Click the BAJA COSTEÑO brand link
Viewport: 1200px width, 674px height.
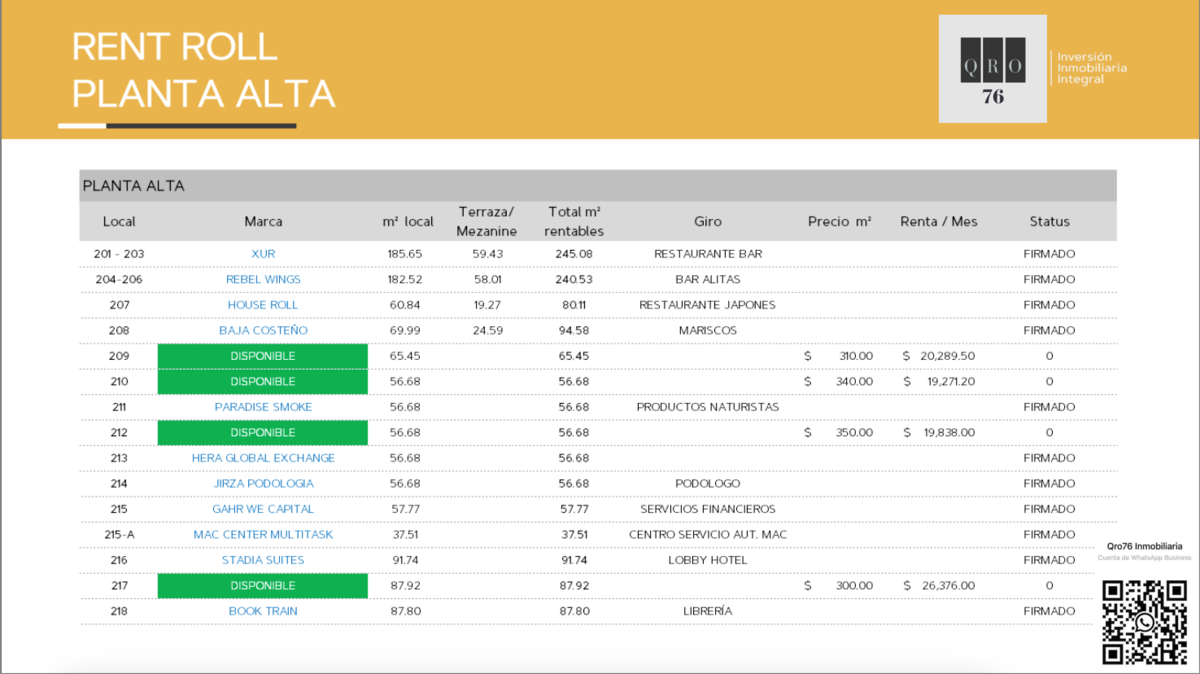263,331
